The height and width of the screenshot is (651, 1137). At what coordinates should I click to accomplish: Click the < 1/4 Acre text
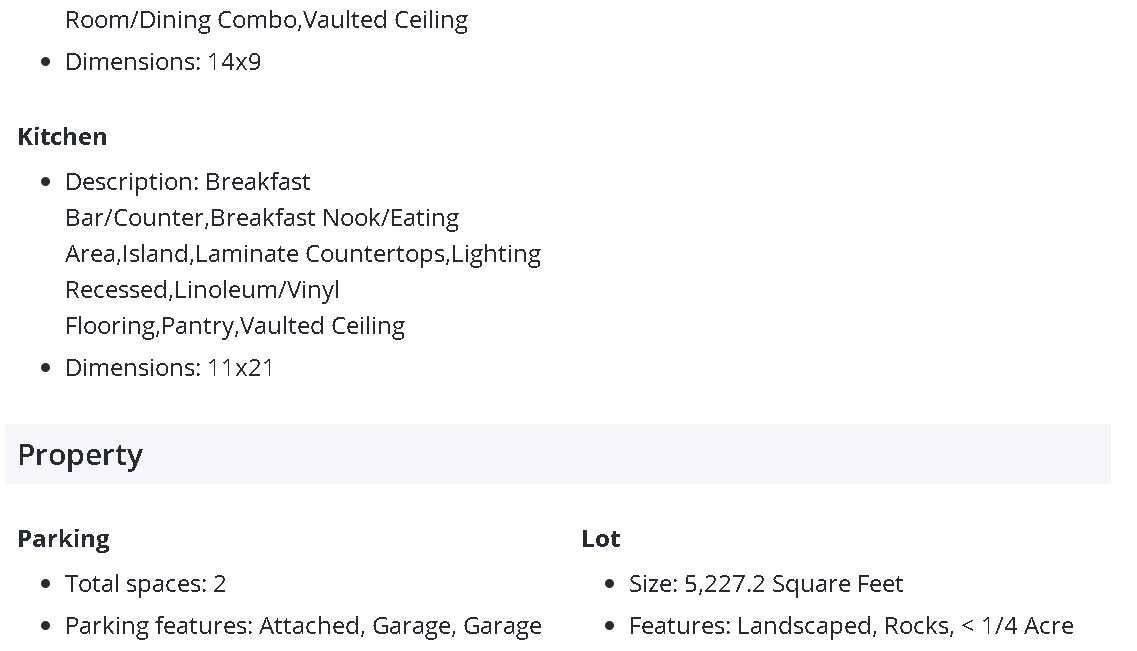1017,625
